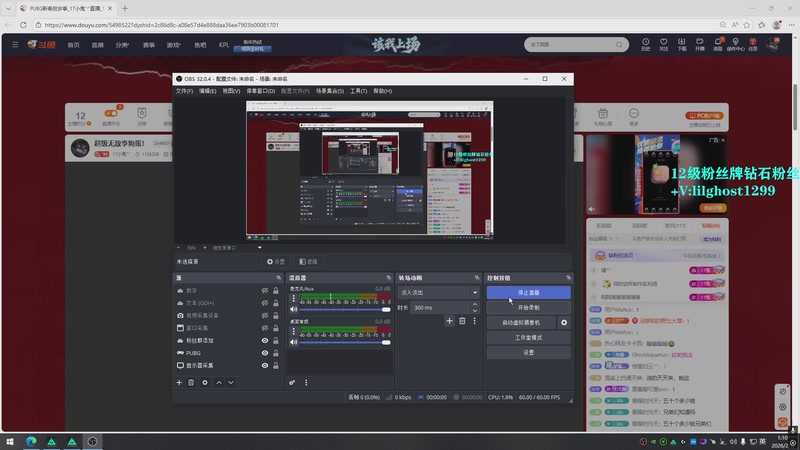Pop out the controls dock icon
This screenshot has width=800, height=450.
coord(568,278)
